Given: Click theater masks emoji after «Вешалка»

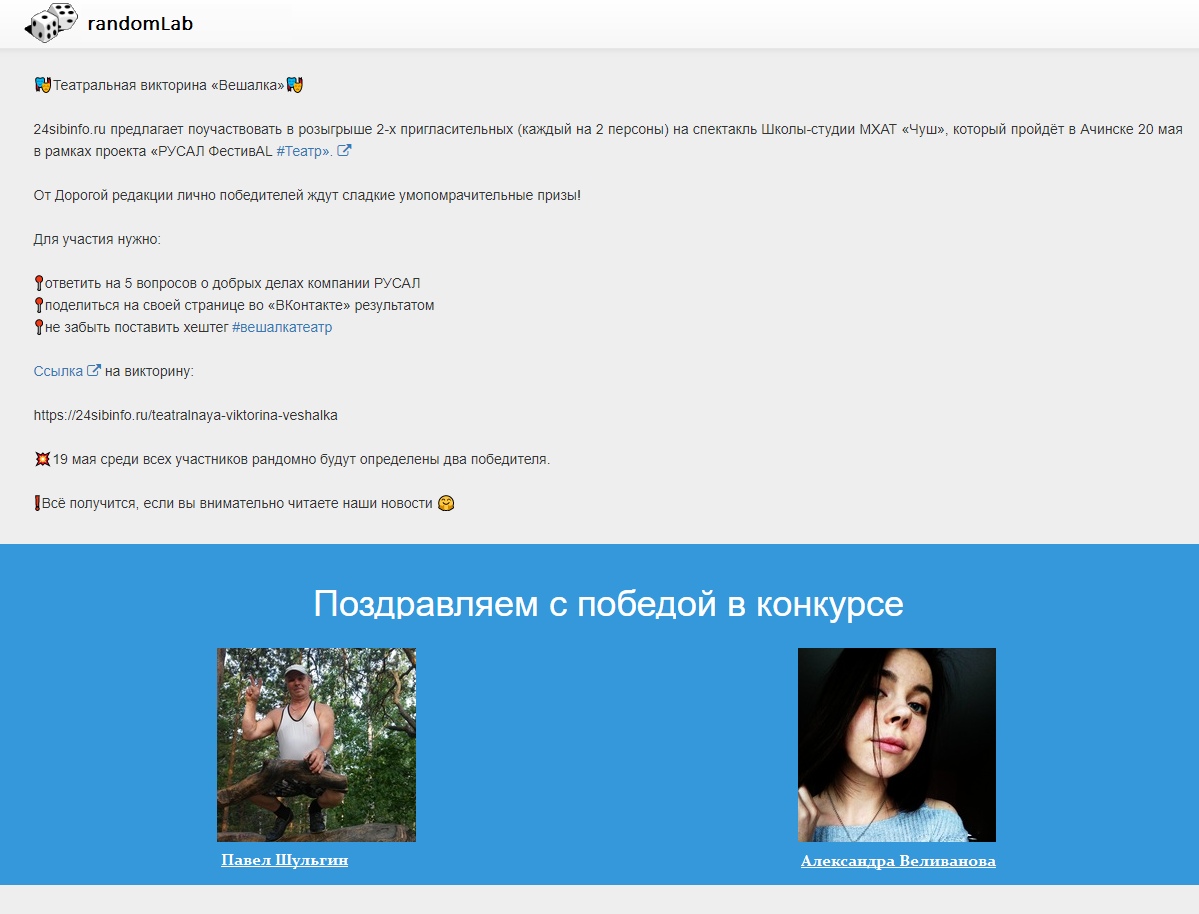Looking at the screenshot, I should [x=294, y=85].
